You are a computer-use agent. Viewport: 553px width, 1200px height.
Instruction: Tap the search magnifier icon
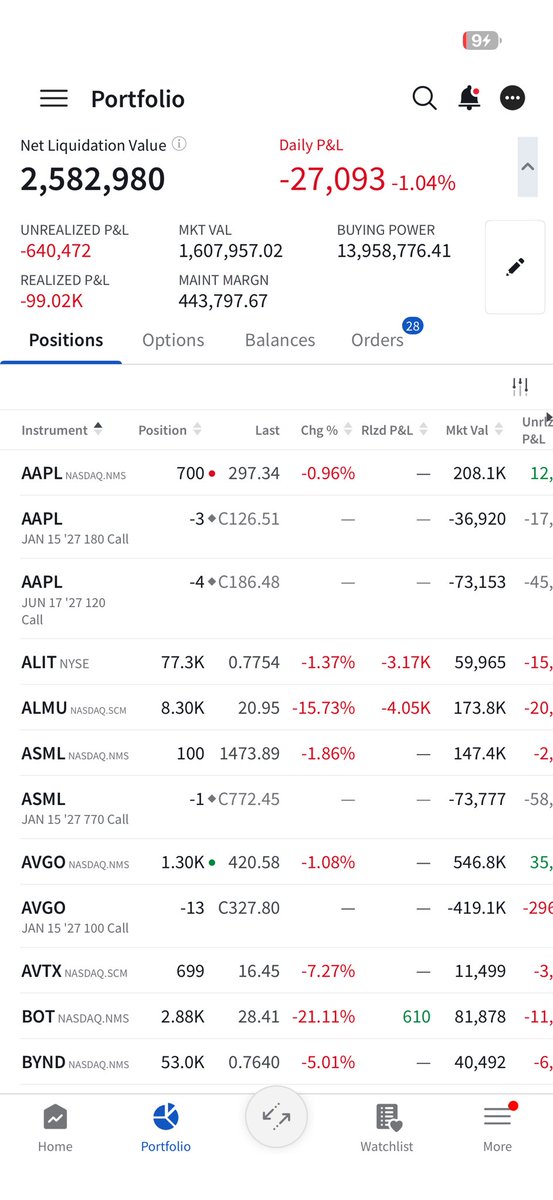(425, 98)
